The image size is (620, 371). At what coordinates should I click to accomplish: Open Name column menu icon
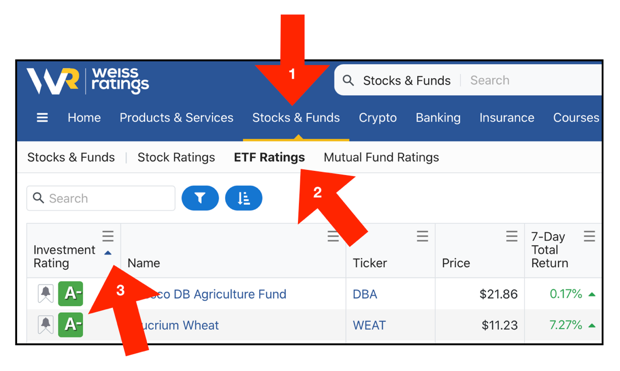pyautogui.click(x=333, y=236)
